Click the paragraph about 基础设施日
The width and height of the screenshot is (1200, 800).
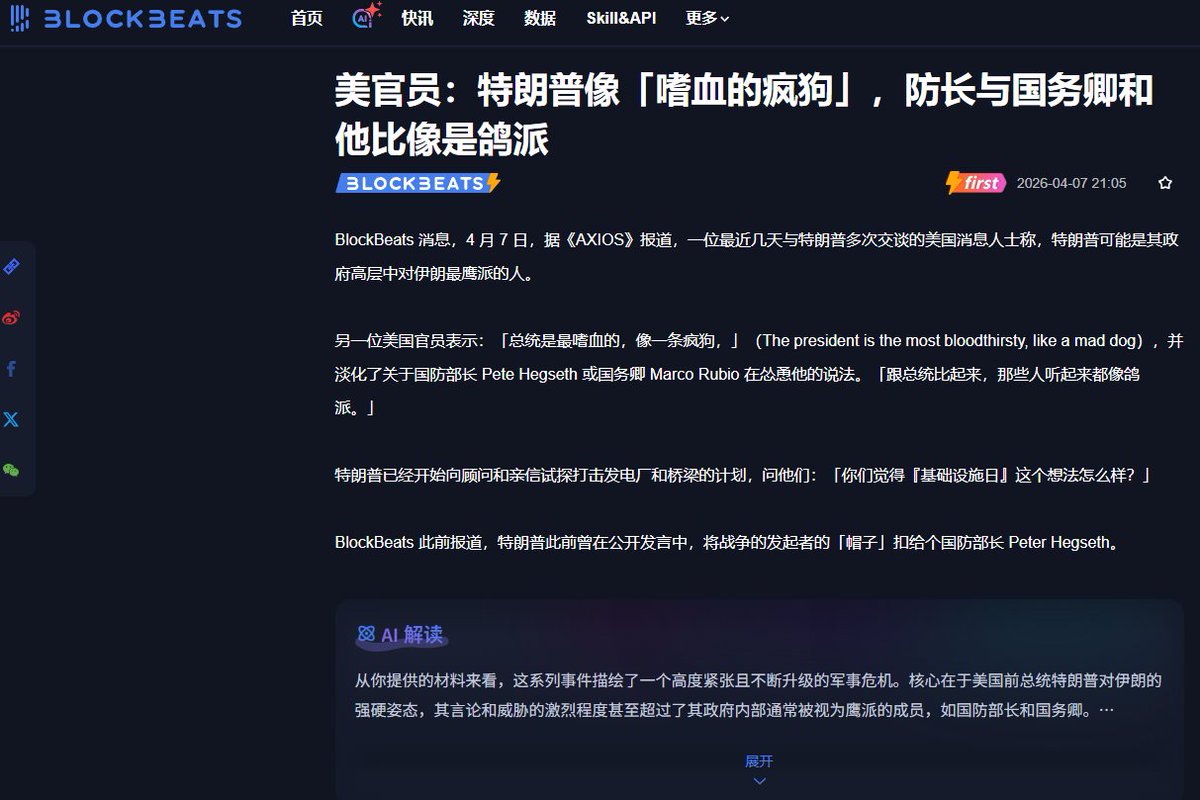(743, 475)
